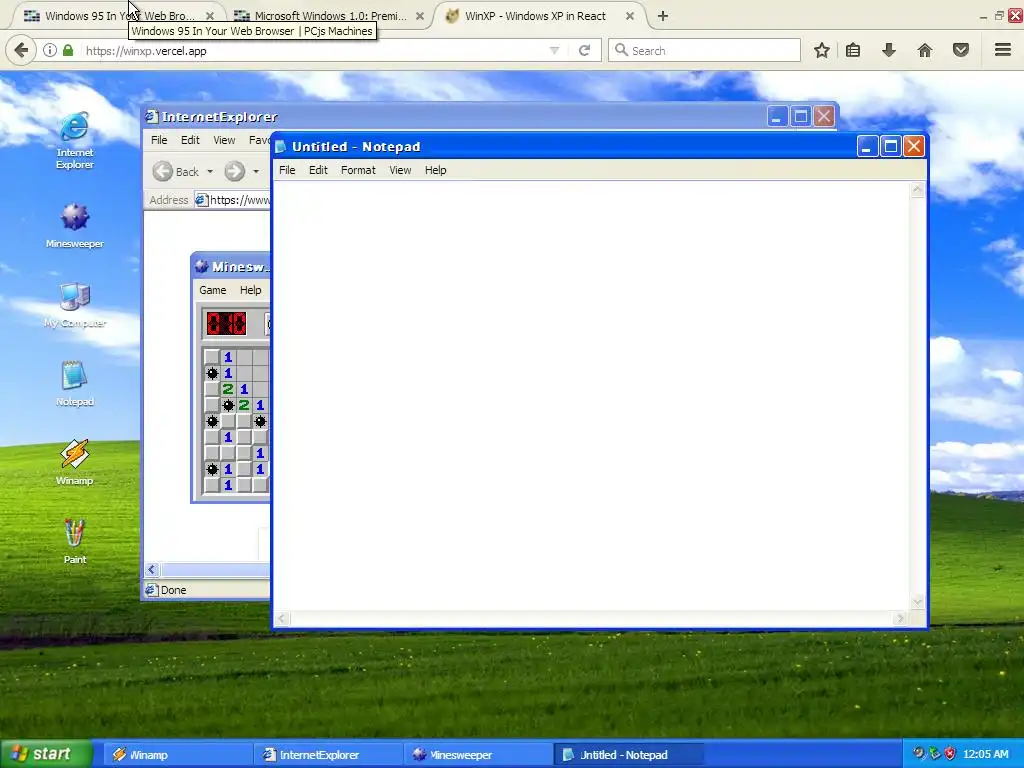The height and width of the screenshot is (768, 1024).
Task: Click the green padlock security icon
Action: (68, 50)
